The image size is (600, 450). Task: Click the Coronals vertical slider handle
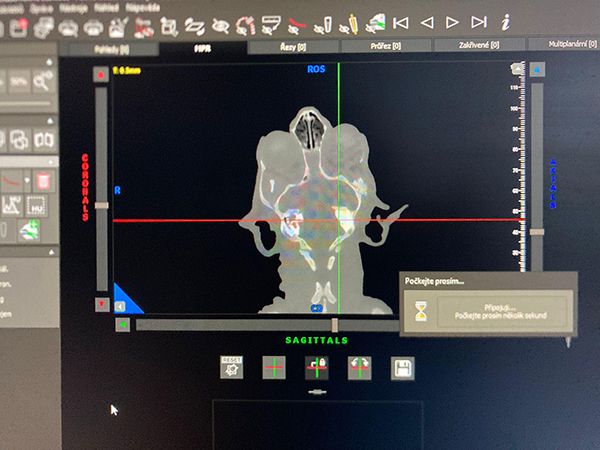pos(100,205)
